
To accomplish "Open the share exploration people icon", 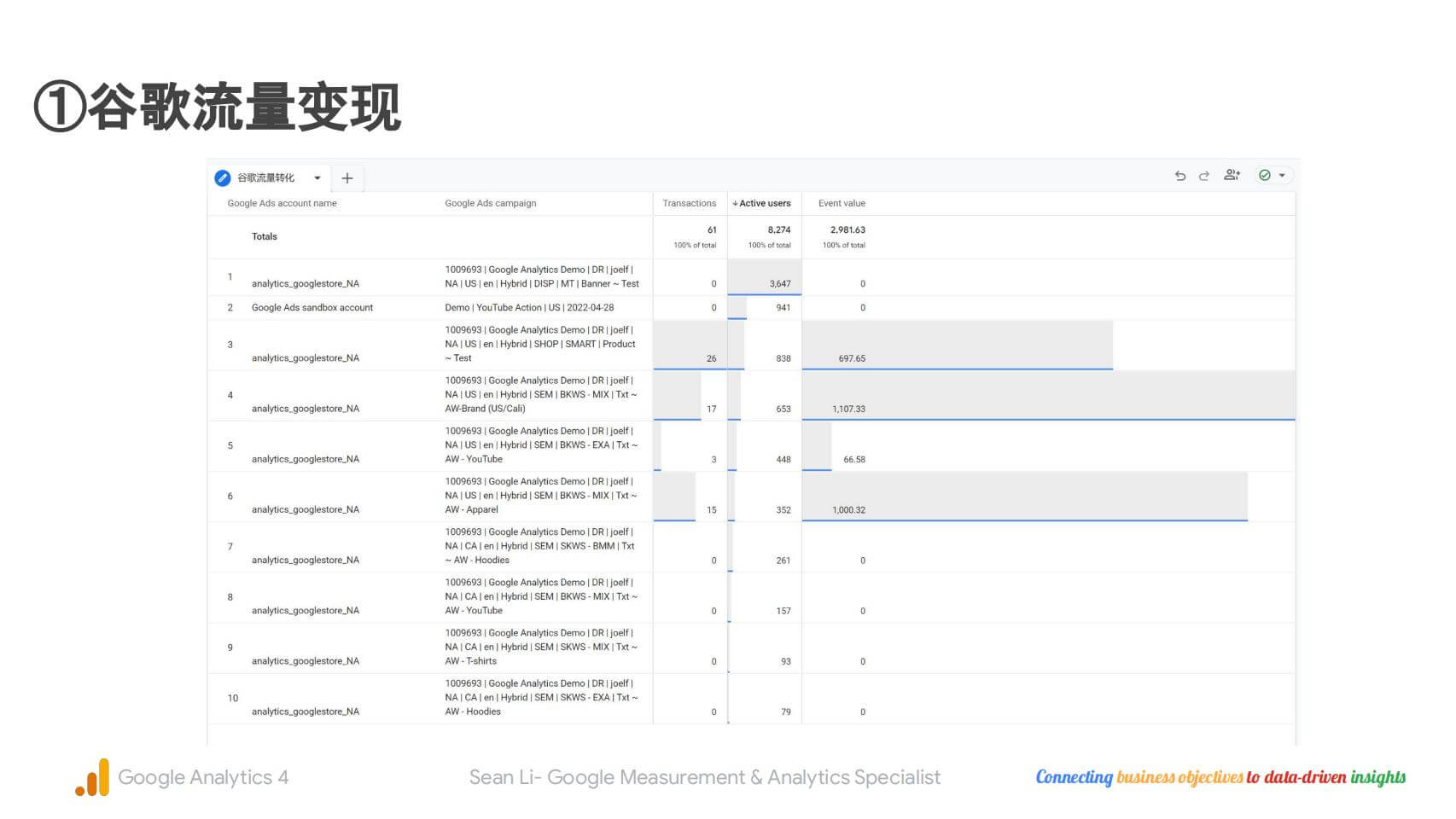I will point(1232,175).
